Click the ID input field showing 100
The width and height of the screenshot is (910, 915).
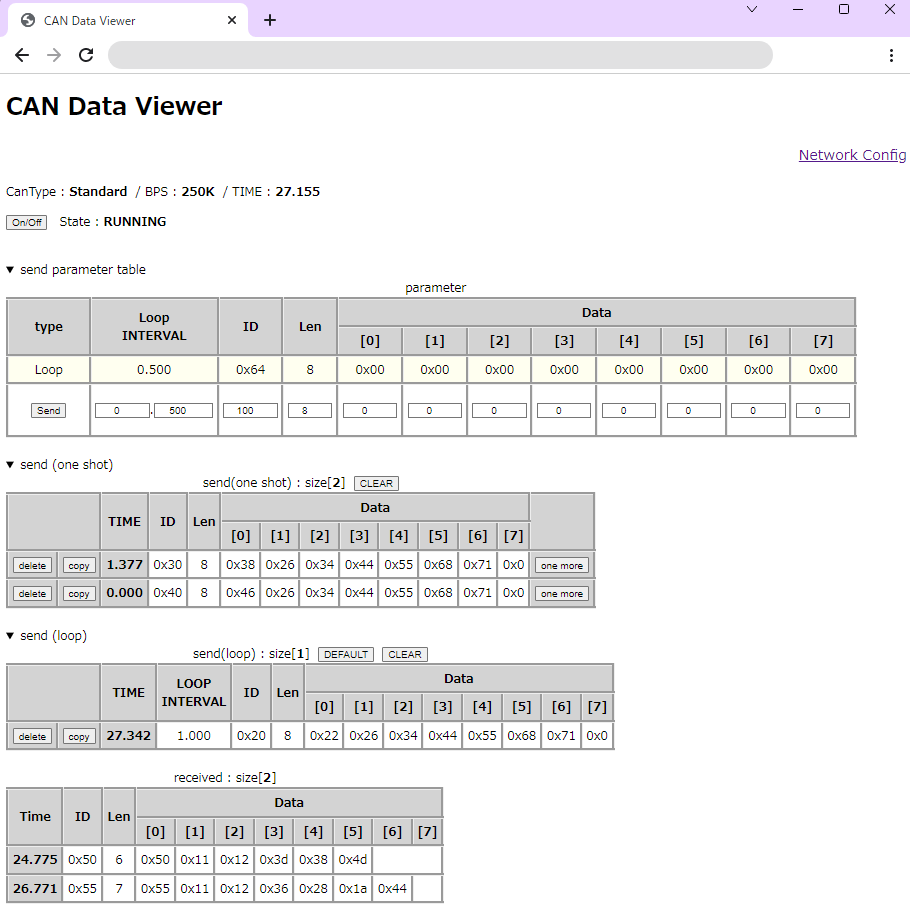[250, 411]
